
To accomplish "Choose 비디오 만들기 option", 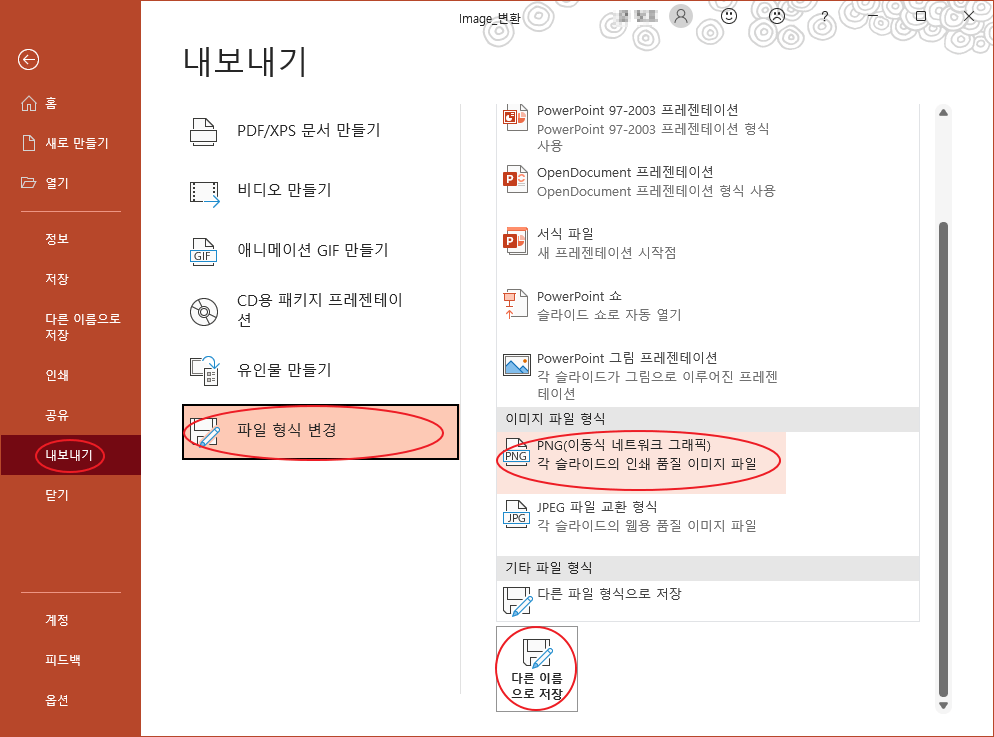I will pyautogui.click(x=320, y=191).
